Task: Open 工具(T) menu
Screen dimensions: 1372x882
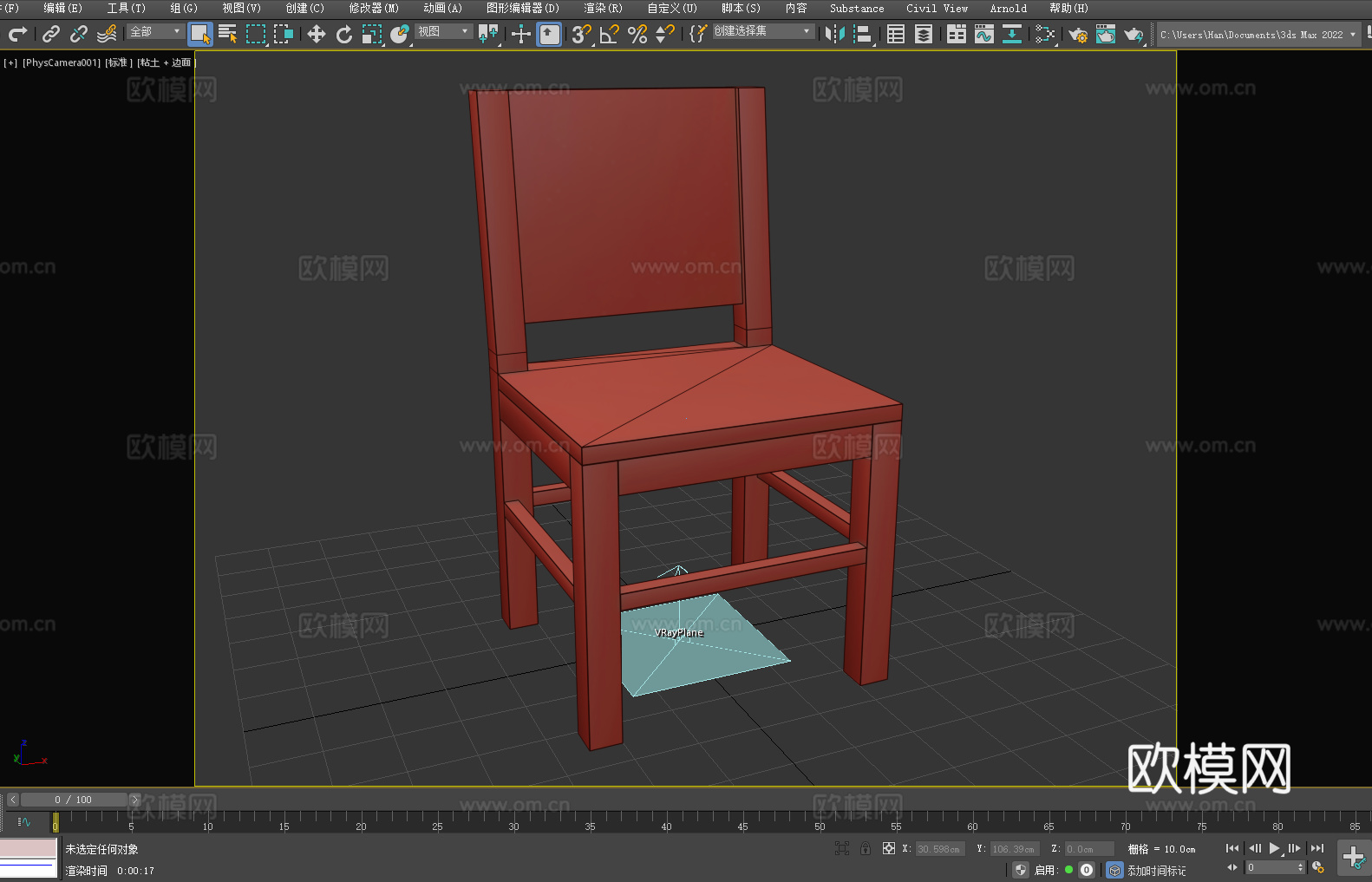Action: coord(126,8)
